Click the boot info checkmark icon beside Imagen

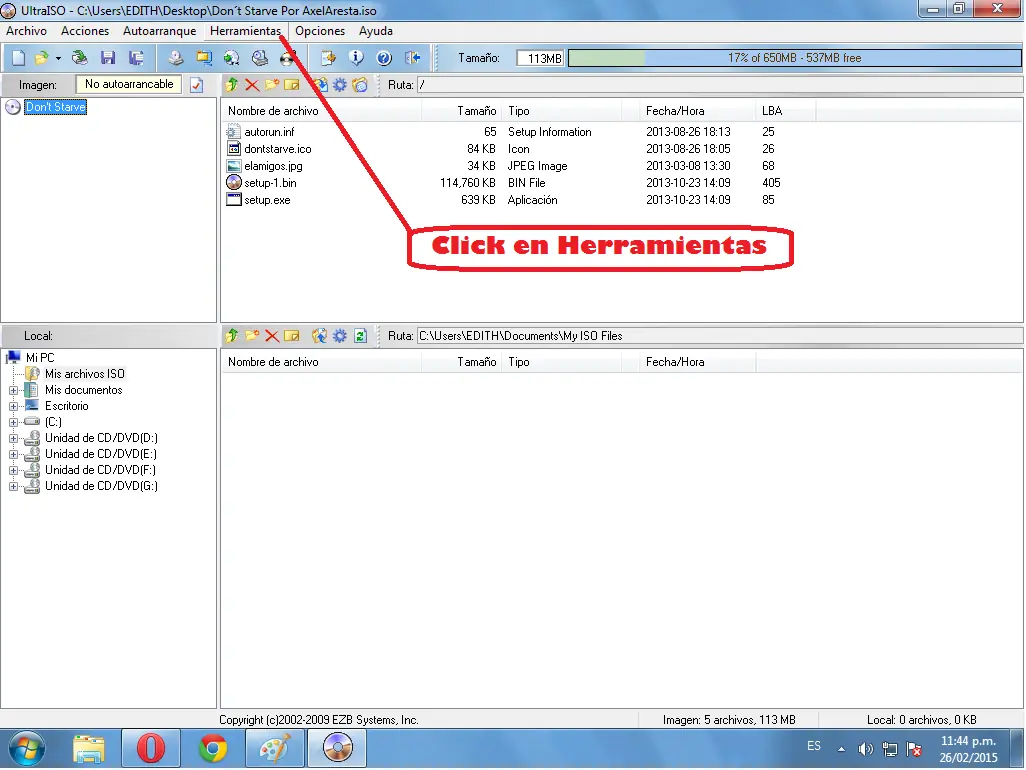[x=197, y=84]
